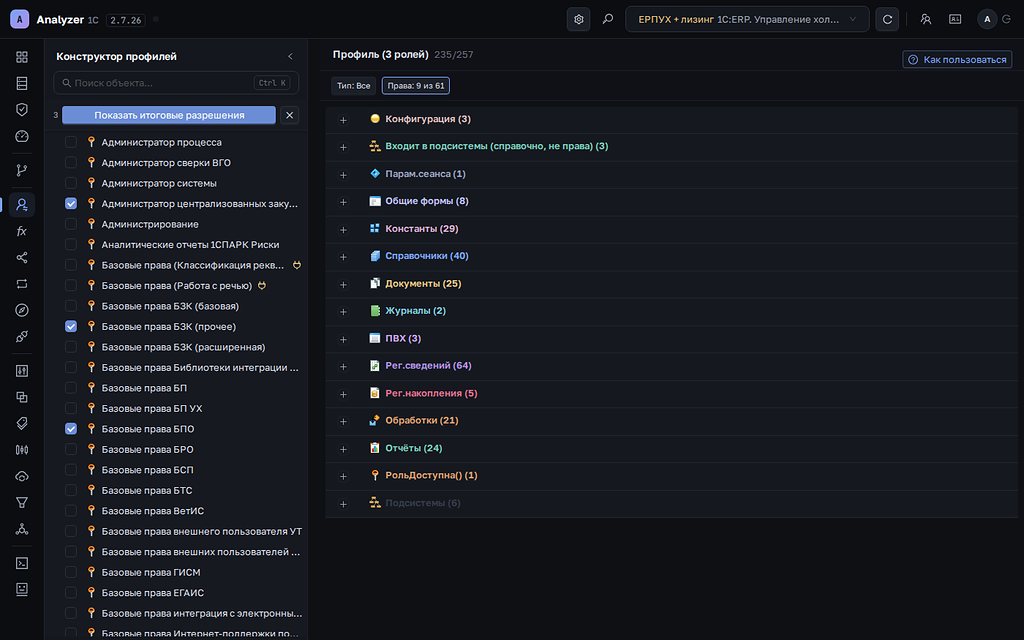
Task: Open the funnel filter icon in sidebar
Action: 22,502
